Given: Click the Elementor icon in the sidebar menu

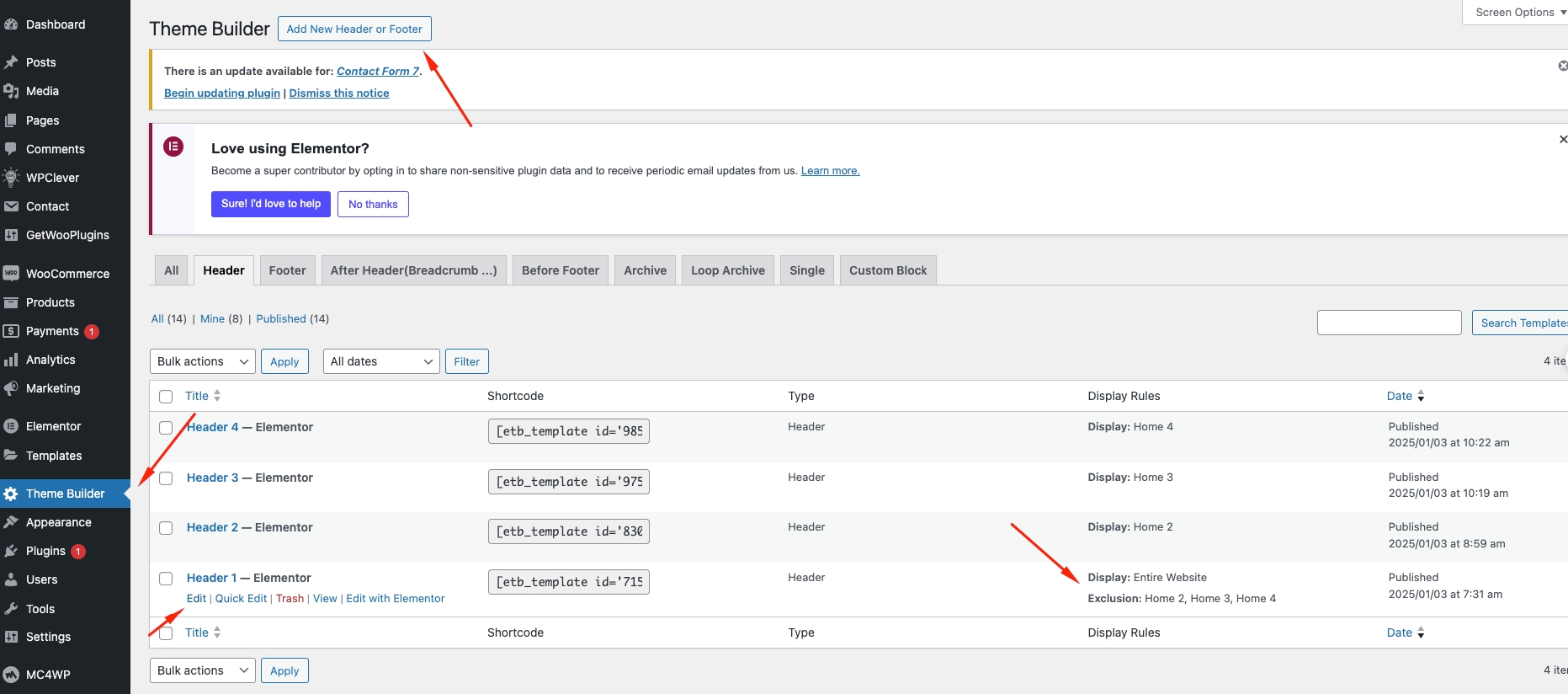Looking at the screenshot, I should [x=11, y=426].
